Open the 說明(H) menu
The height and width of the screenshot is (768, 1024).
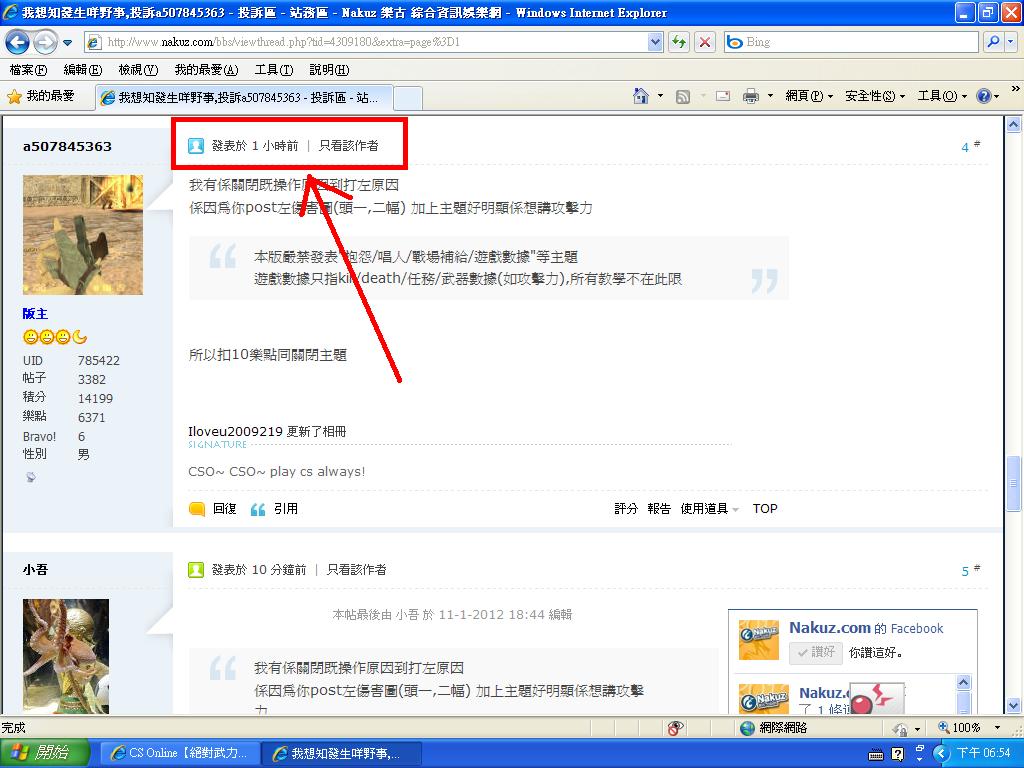tap(328, 70)
